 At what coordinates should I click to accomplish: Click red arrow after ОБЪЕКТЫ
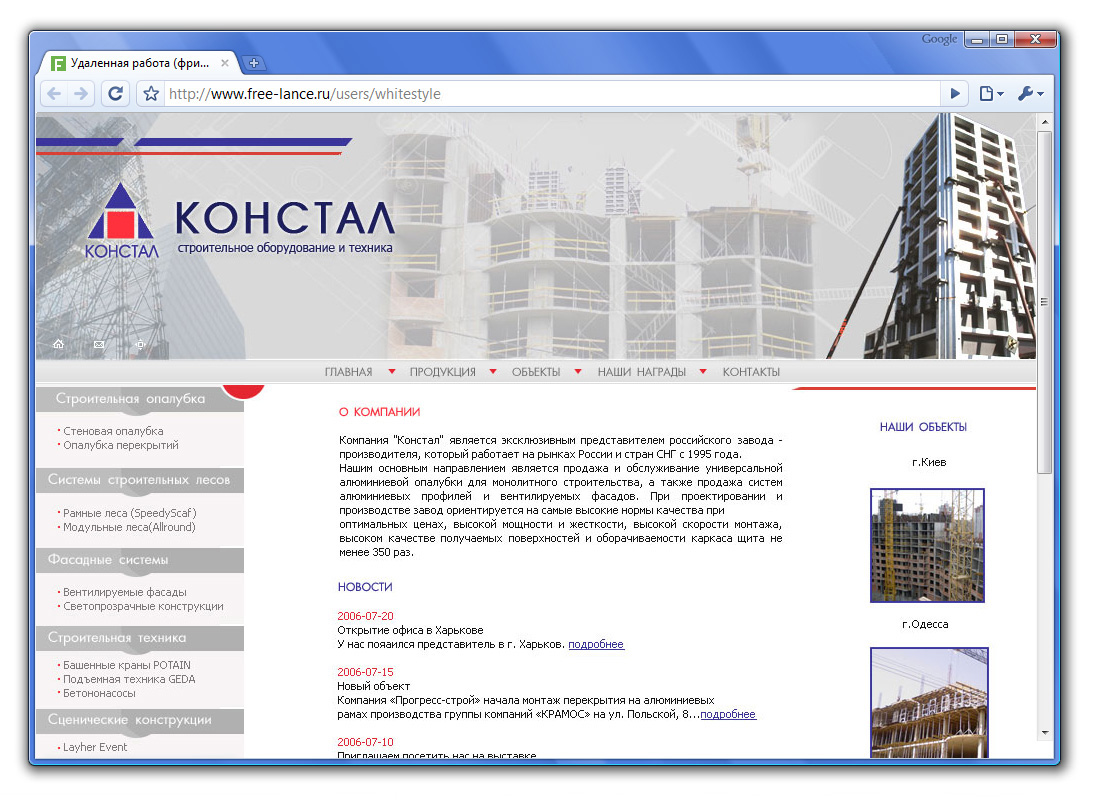(578, 372)
